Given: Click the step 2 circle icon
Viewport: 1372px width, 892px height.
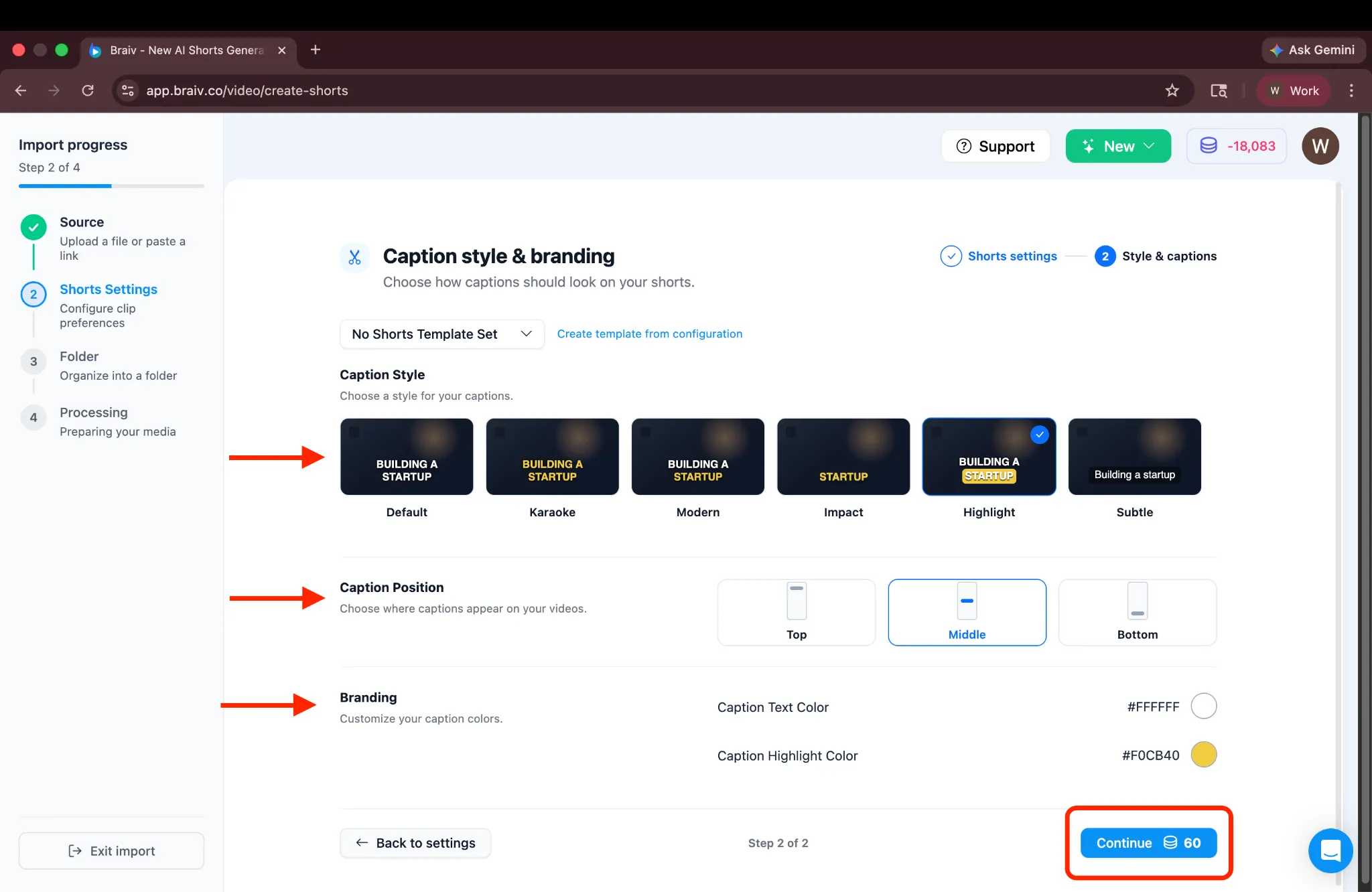Looking at the screenshot, I should (33, 295).
